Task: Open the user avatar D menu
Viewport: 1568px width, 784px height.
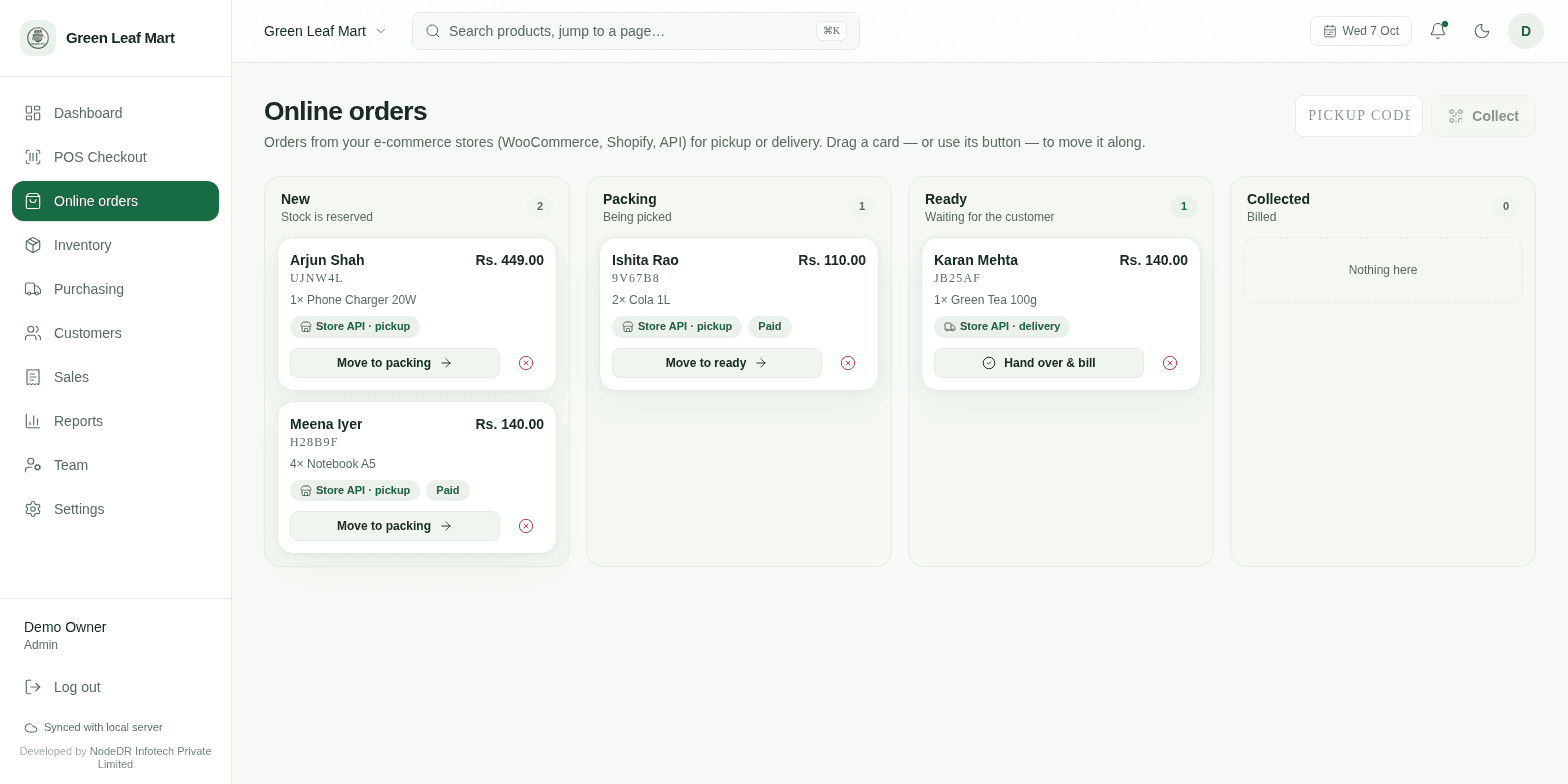Action: pyautogui.click(x=1526, y=31)
